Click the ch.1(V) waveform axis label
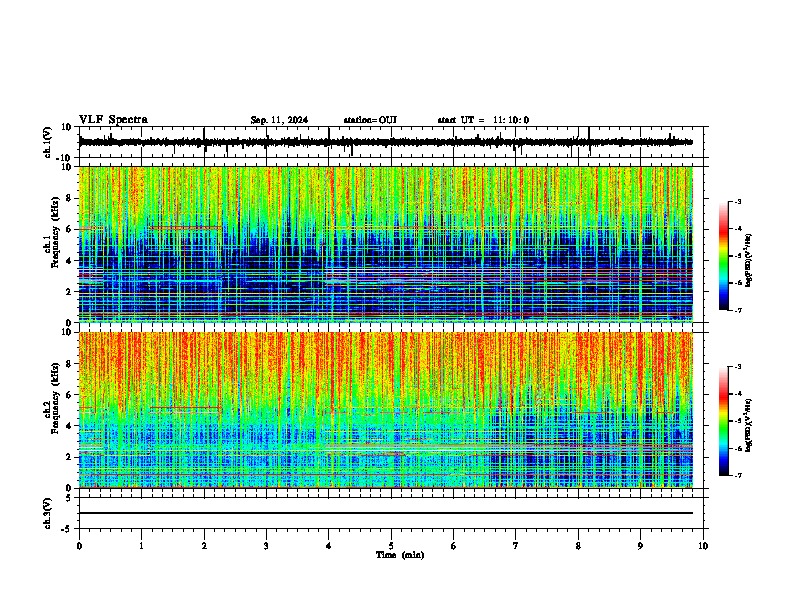Screen dimensions: 792x612 (x=48, y=142)
